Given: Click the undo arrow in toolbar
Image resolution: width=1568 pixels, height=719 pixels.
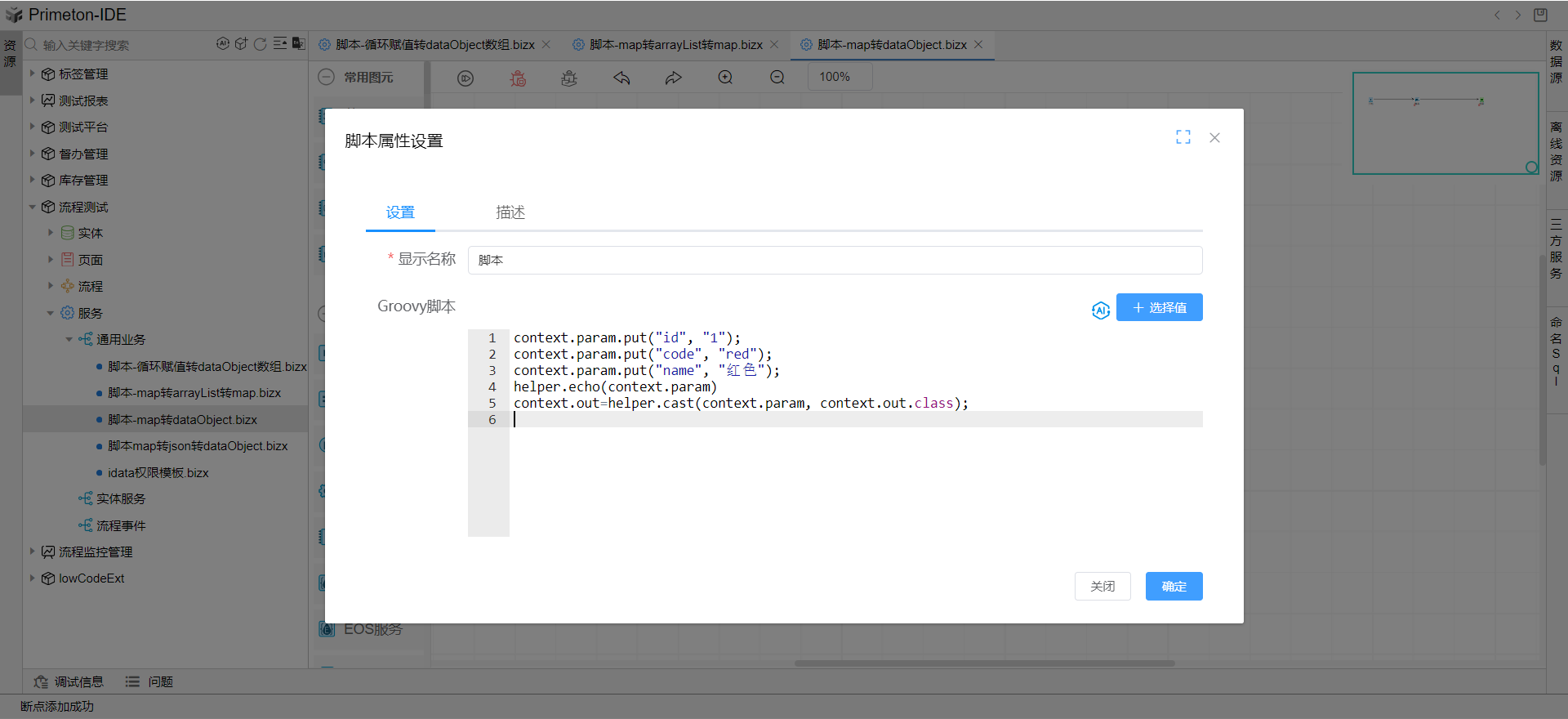Looking at the screenshot, I should point(621,78).
